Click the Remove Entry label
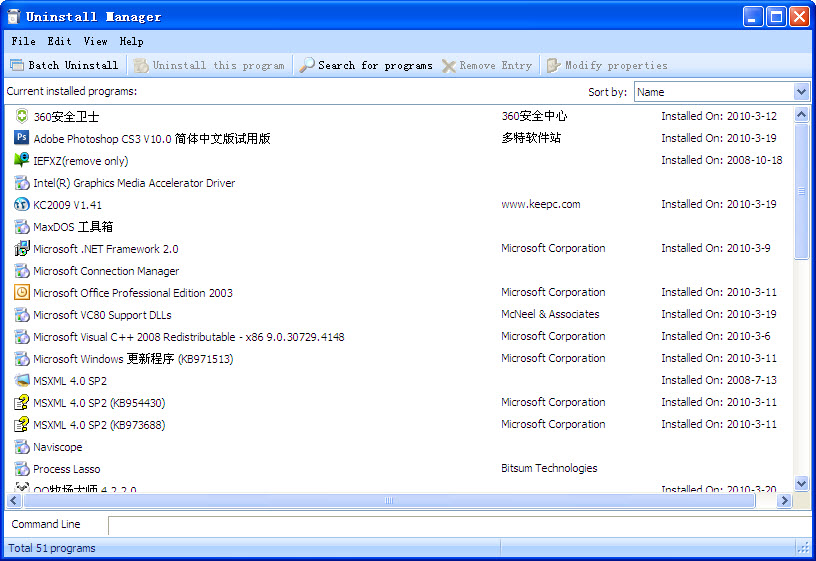Screen dimensions: 816x561 coord(495,65)
